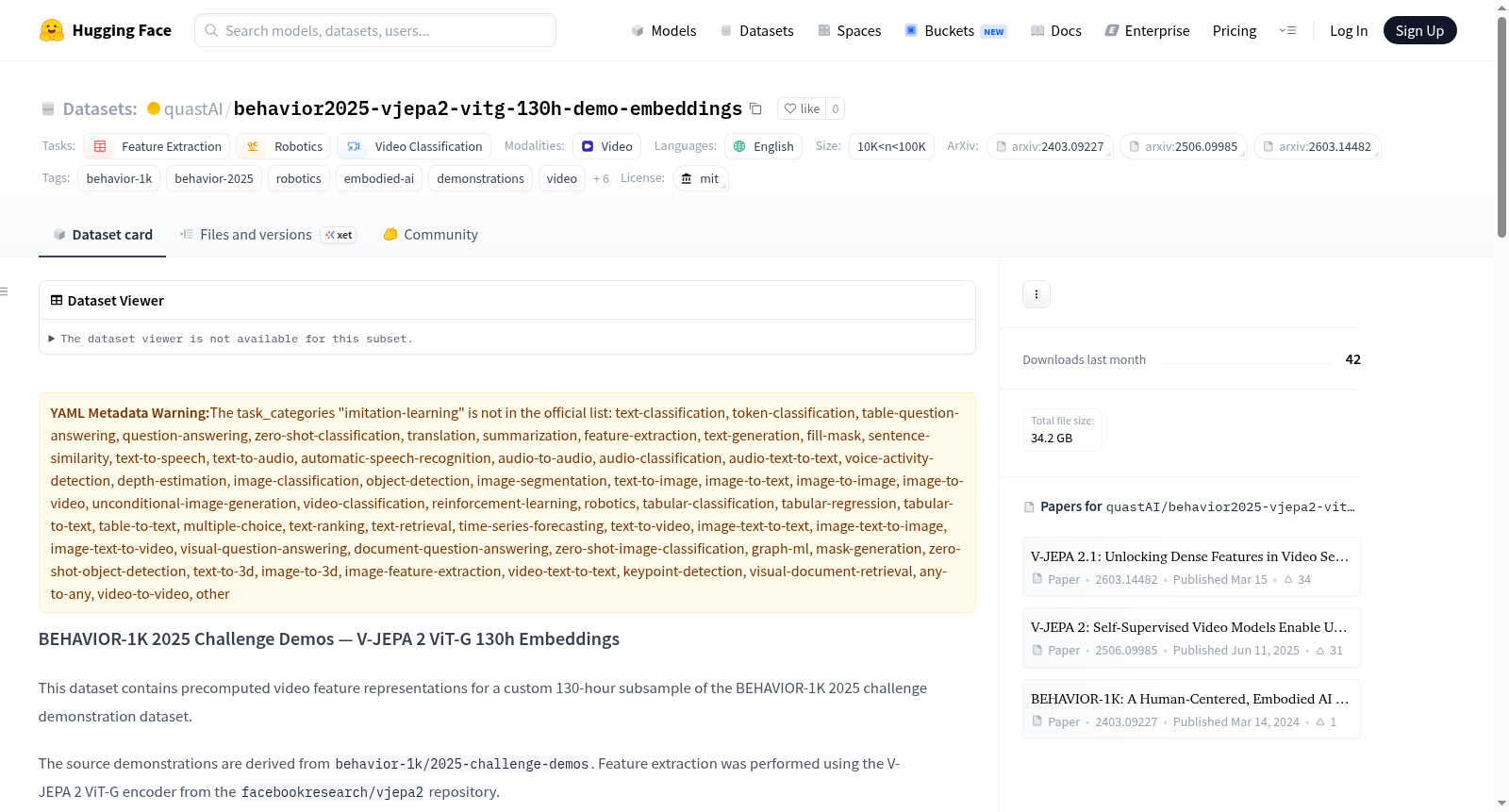This screenshot has width=1509, height=812.
Task: Go to Pricing
Action: coord(1235,30)
